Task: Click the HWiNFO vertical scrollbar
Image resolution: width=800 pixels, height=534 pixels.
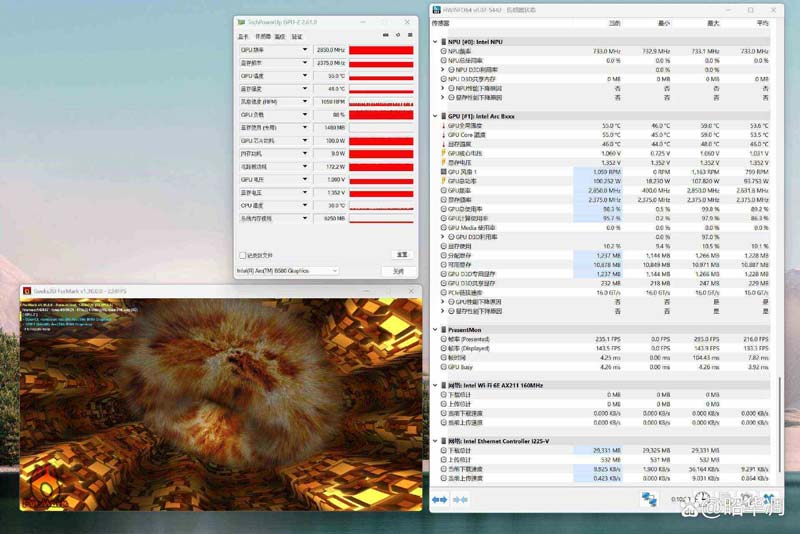Action: 779,424
